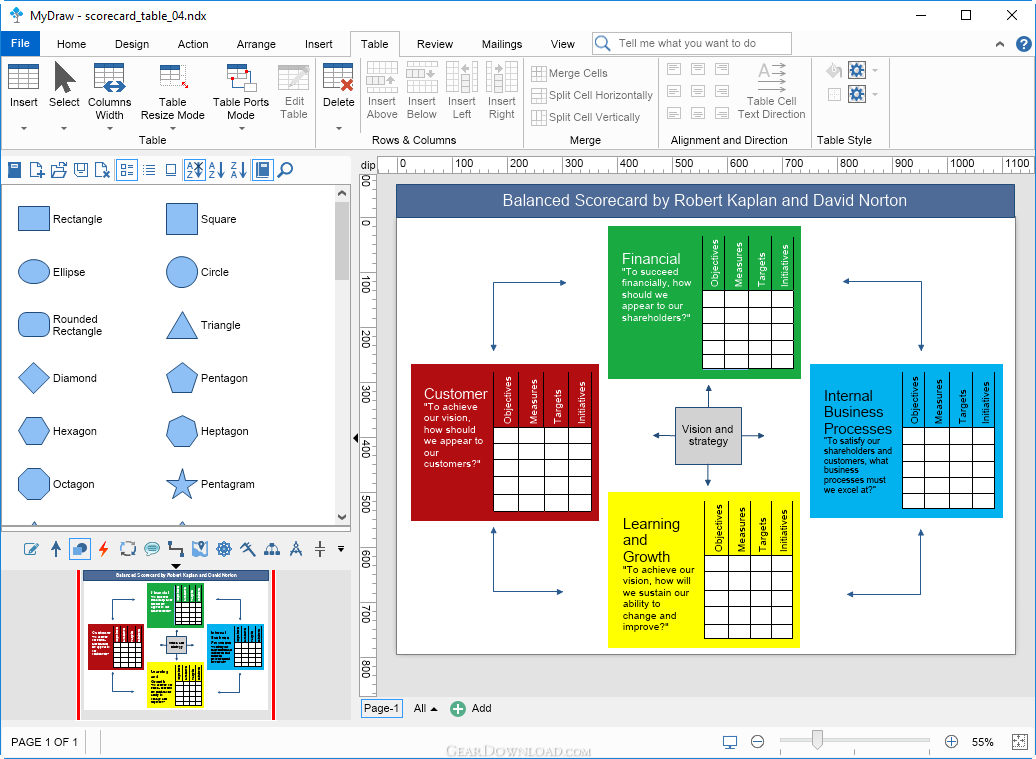
Task: Click the zoom slider handle
Action: [x=817, y=740]
